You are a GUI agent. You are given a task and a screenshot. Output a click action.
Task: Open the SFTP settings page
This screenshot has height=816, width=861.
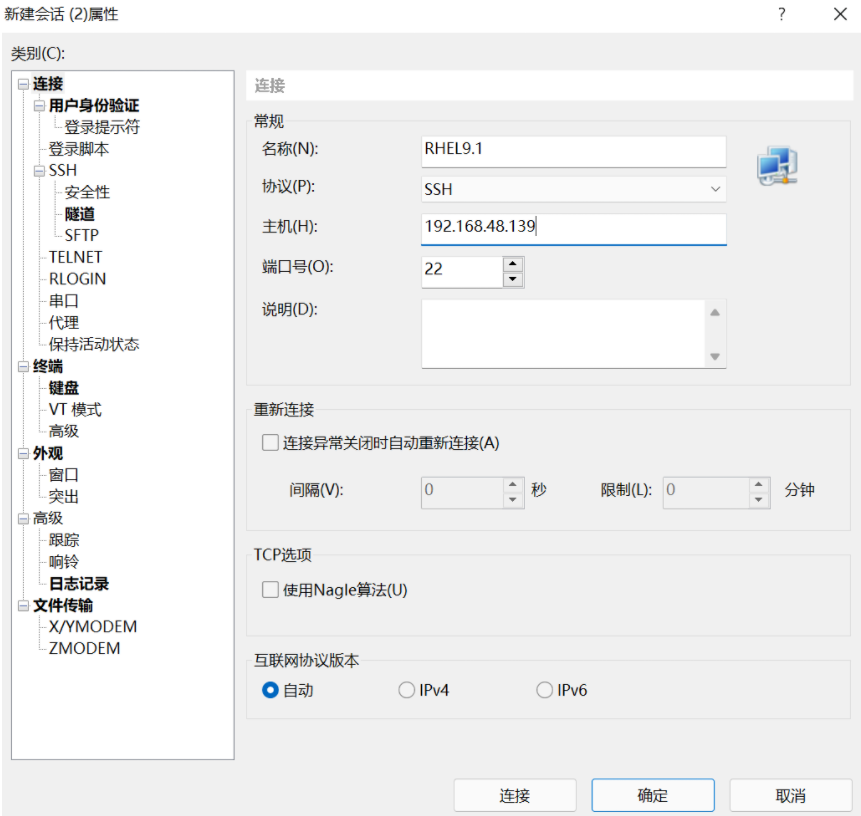(x=81, y=236)
